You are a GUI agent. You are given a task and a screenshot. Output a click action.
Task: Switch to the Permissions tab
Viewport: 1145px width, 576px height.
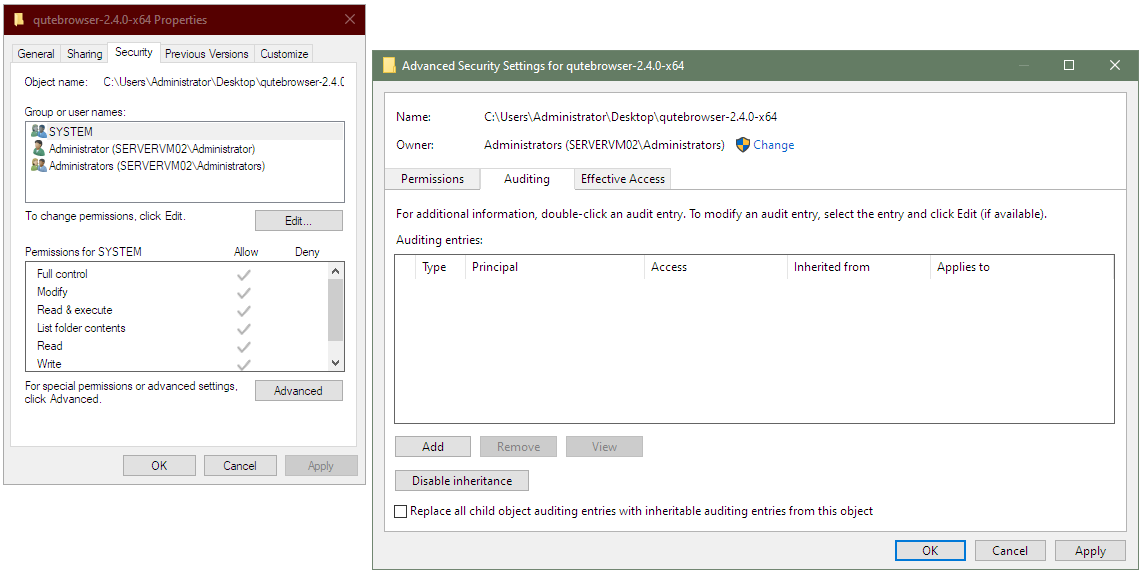pyautogui.click(x=432, y=179)
